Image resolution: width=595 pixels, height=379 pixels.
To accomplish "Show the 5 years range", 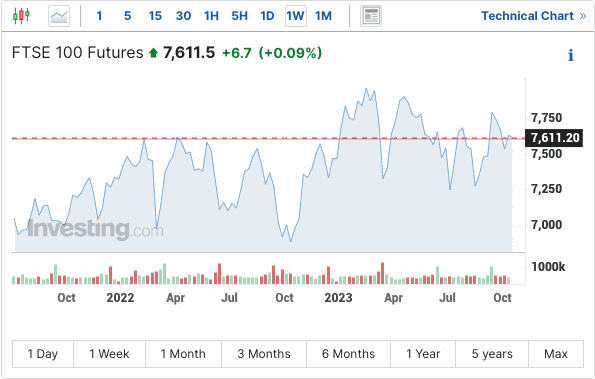I will [492, 354].
